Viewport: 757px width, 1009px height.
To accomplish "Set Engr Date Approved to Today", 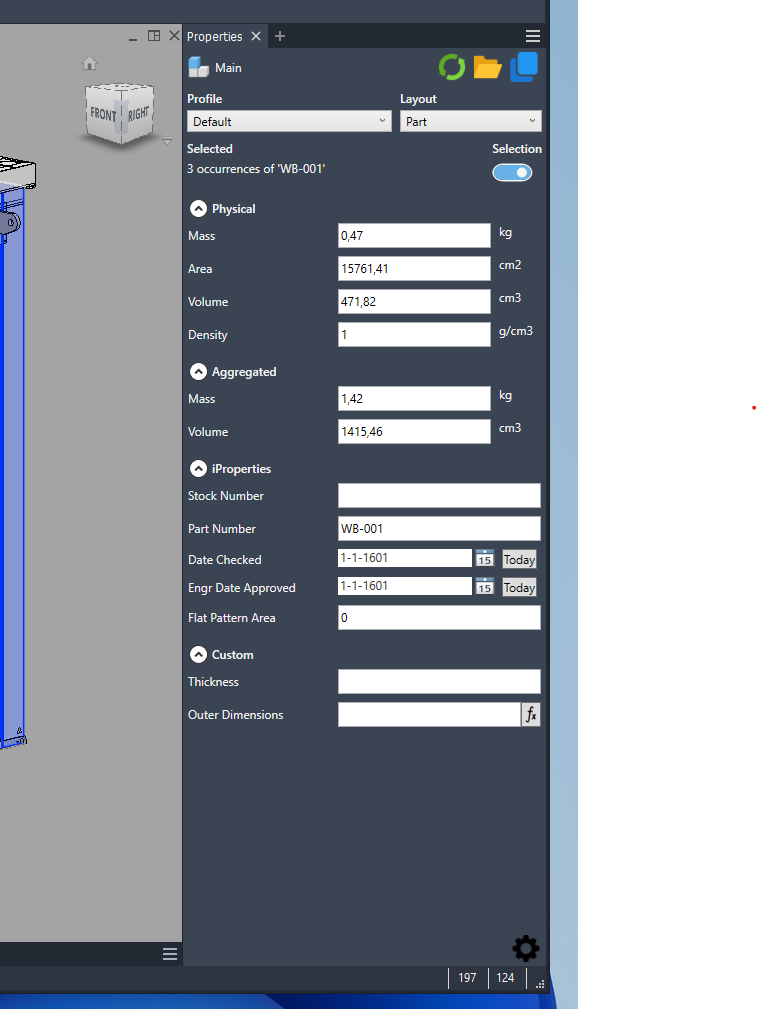I will [519, 588].
